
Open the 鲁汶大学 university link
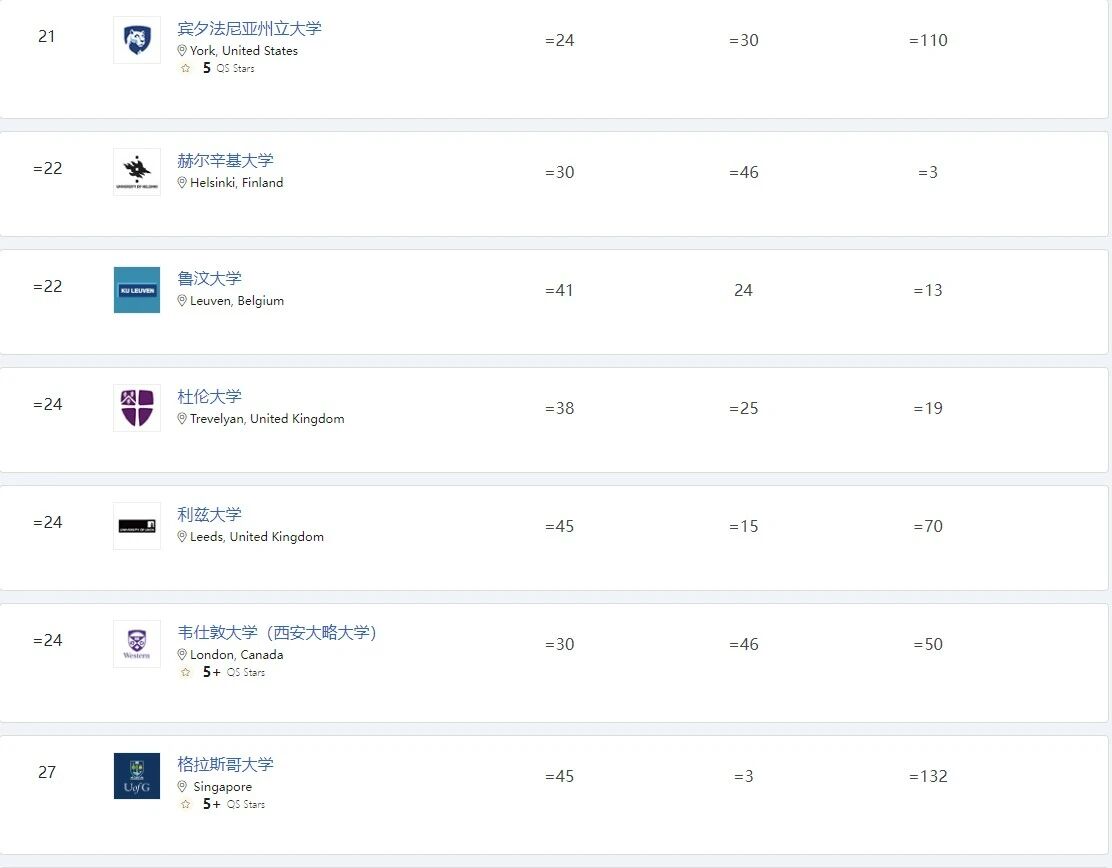(209, 279)
